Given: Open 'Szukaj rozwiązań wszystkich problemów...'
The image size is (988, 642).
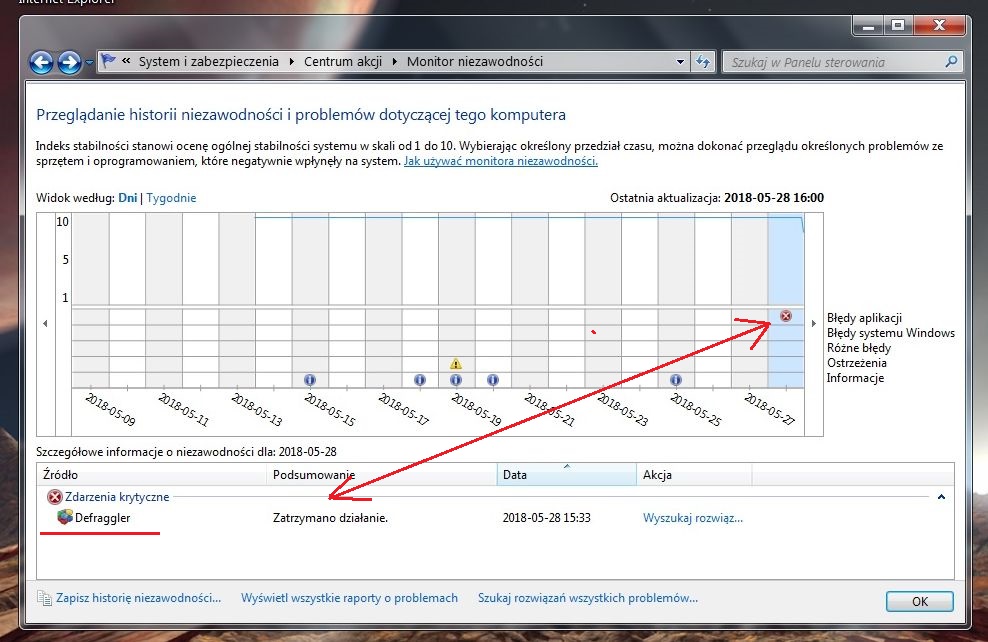Looking at the screenshot, I should pyautogui.click(x=587, y=598).
